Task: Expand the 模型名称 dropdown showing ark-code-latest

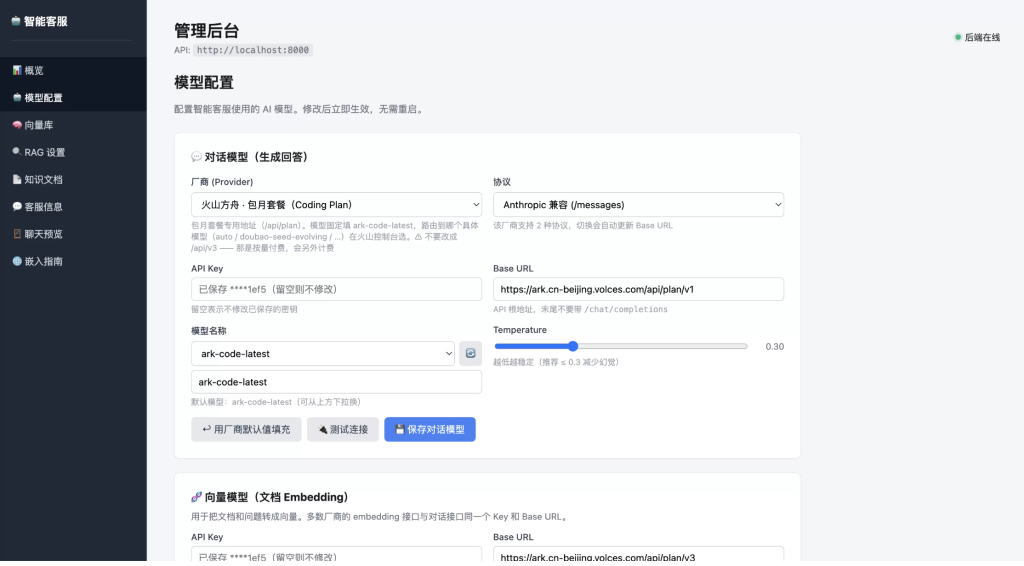Action: point(323,353)
